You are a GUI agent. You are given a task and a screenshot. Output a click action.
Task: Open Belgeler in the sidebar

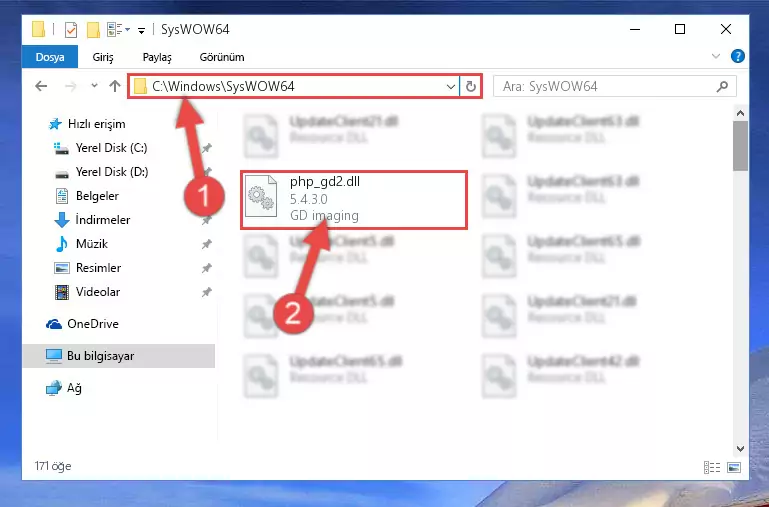click(x=97, y=196)
